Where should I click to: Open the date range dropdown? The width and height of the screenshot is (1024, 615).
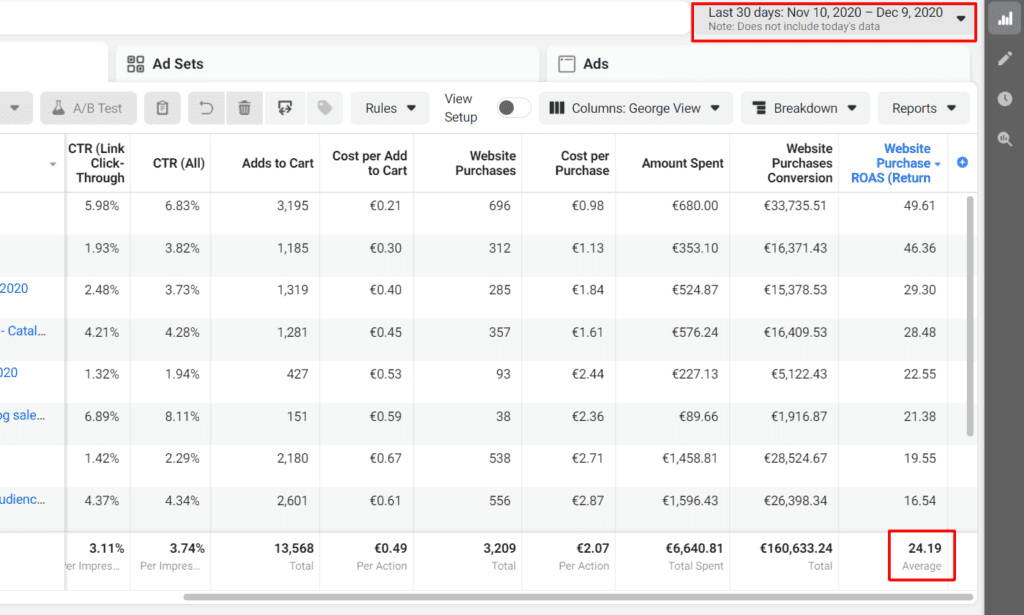tap(834, 22)
